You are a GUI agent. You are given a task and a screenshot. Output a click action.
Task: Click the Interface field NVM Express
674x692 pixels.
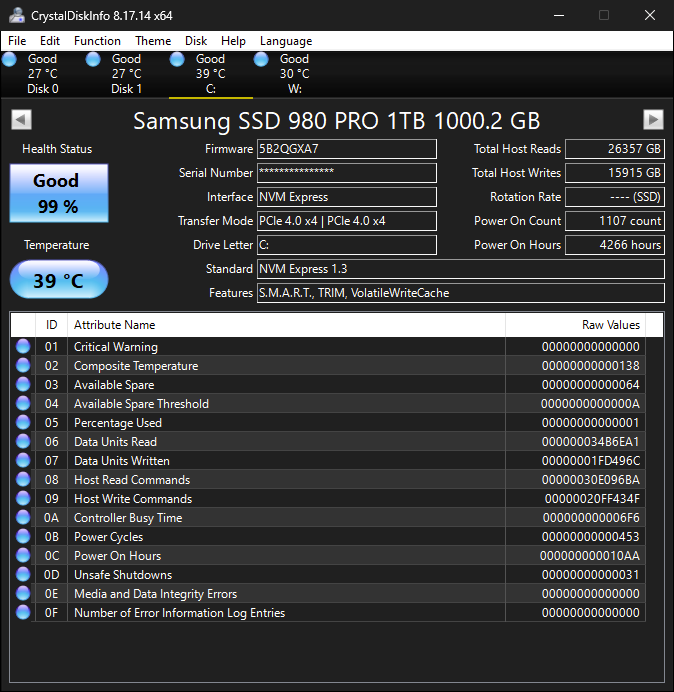pos(347,197)
